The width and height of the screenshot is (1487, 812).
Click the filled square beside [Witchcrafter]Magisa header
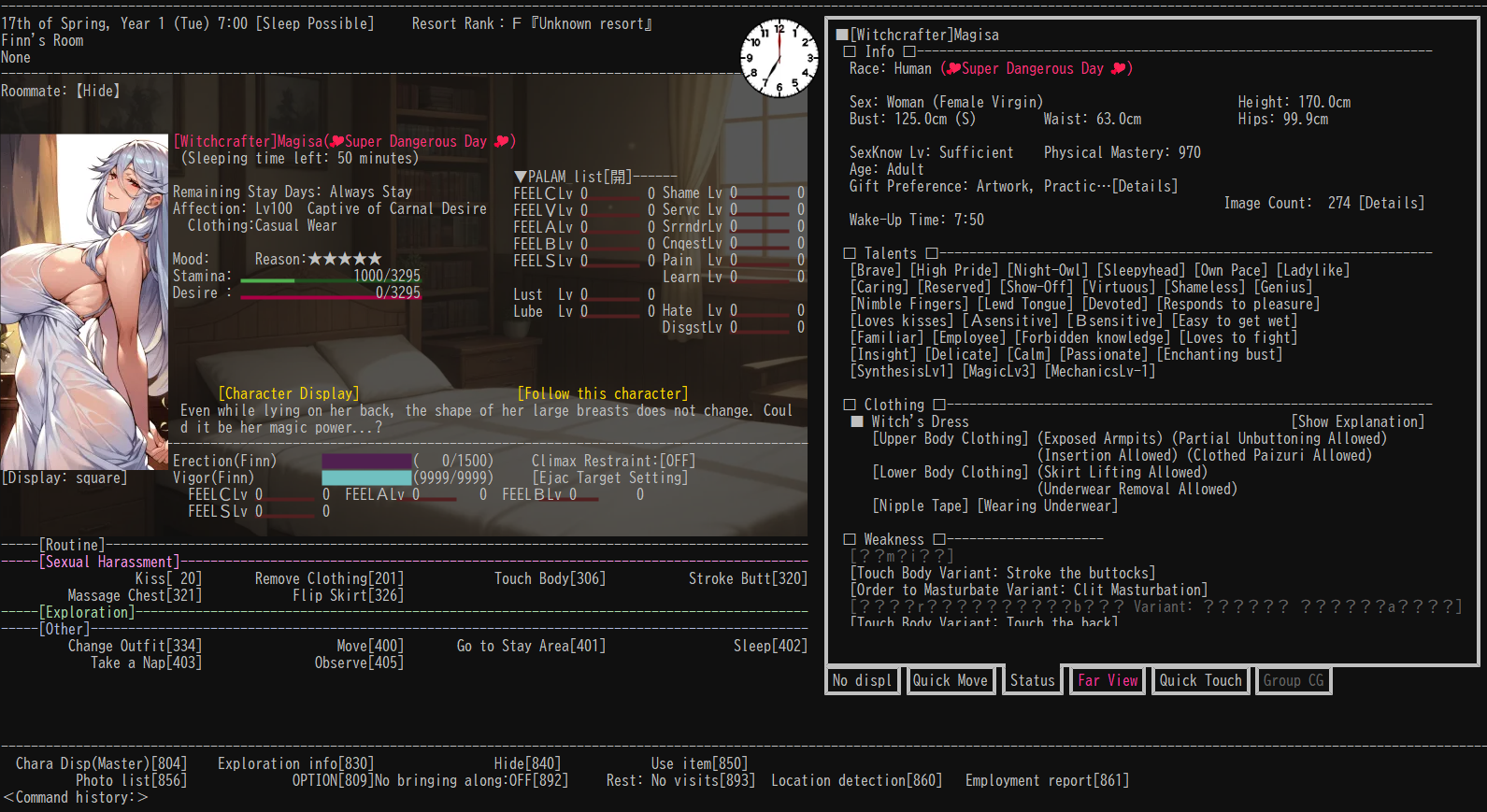coord(841,35)
